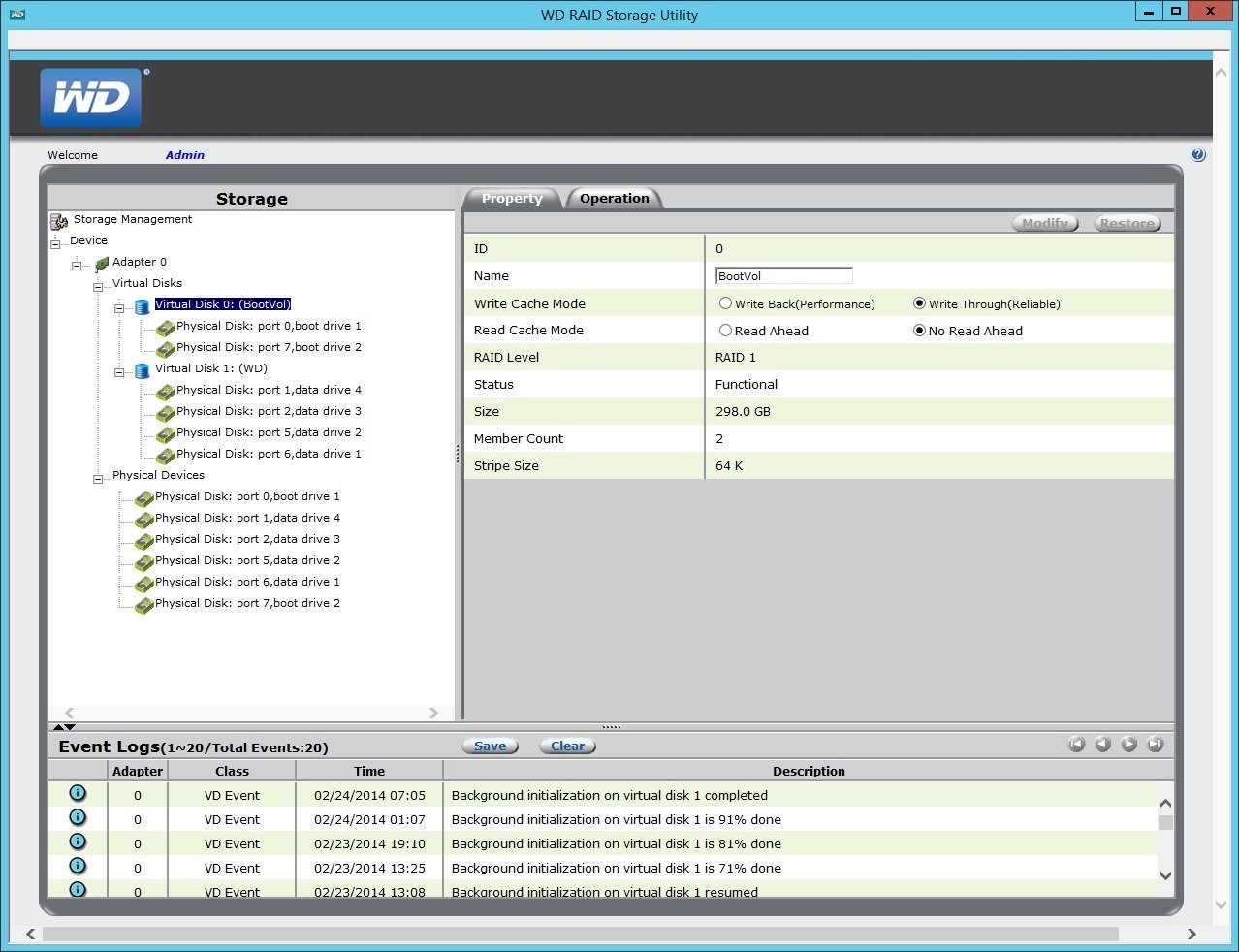The image size is (1239, 952).
Task: Select Virtual Disk 1: (WD) tree item
Action: tap(211, 368)
